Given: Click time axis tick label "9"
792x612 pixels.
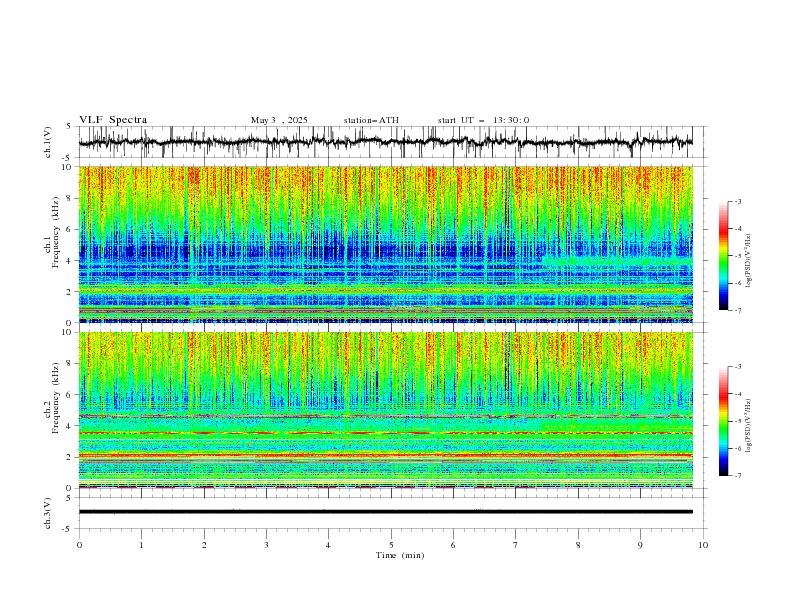Looking at the screenshot, I should point(640,545).
